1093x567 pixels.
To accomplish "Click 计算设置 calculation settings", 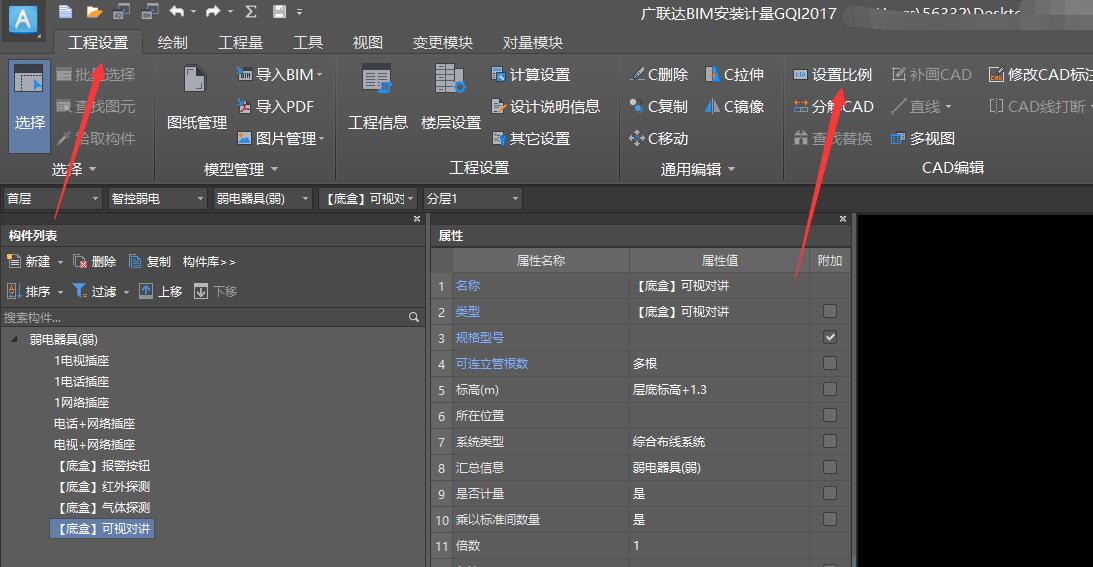I will coord(531,75).
